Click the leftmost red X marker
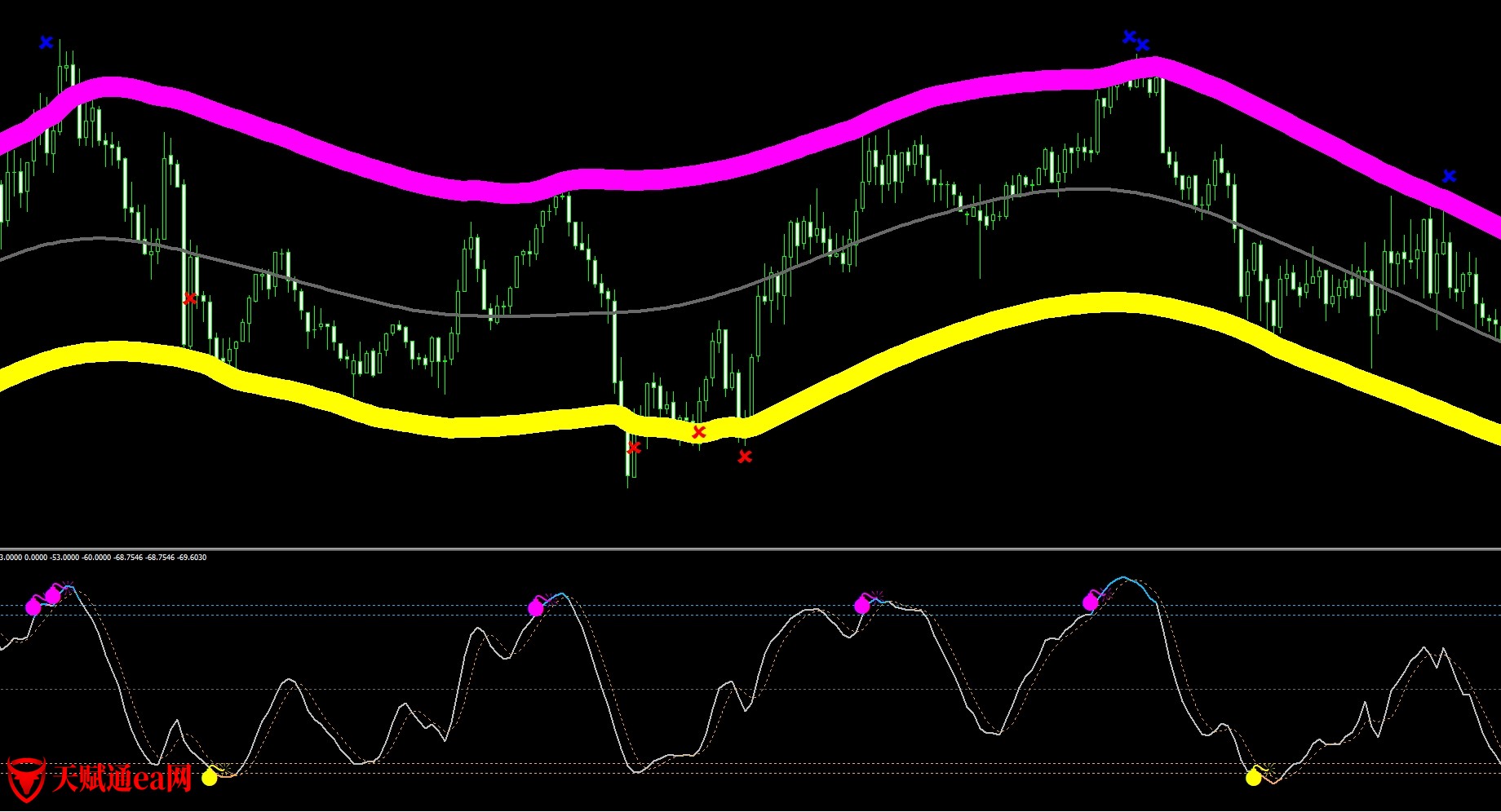Image resolution: width=1501 pixels, height=812 pixels. click(190, 299)
